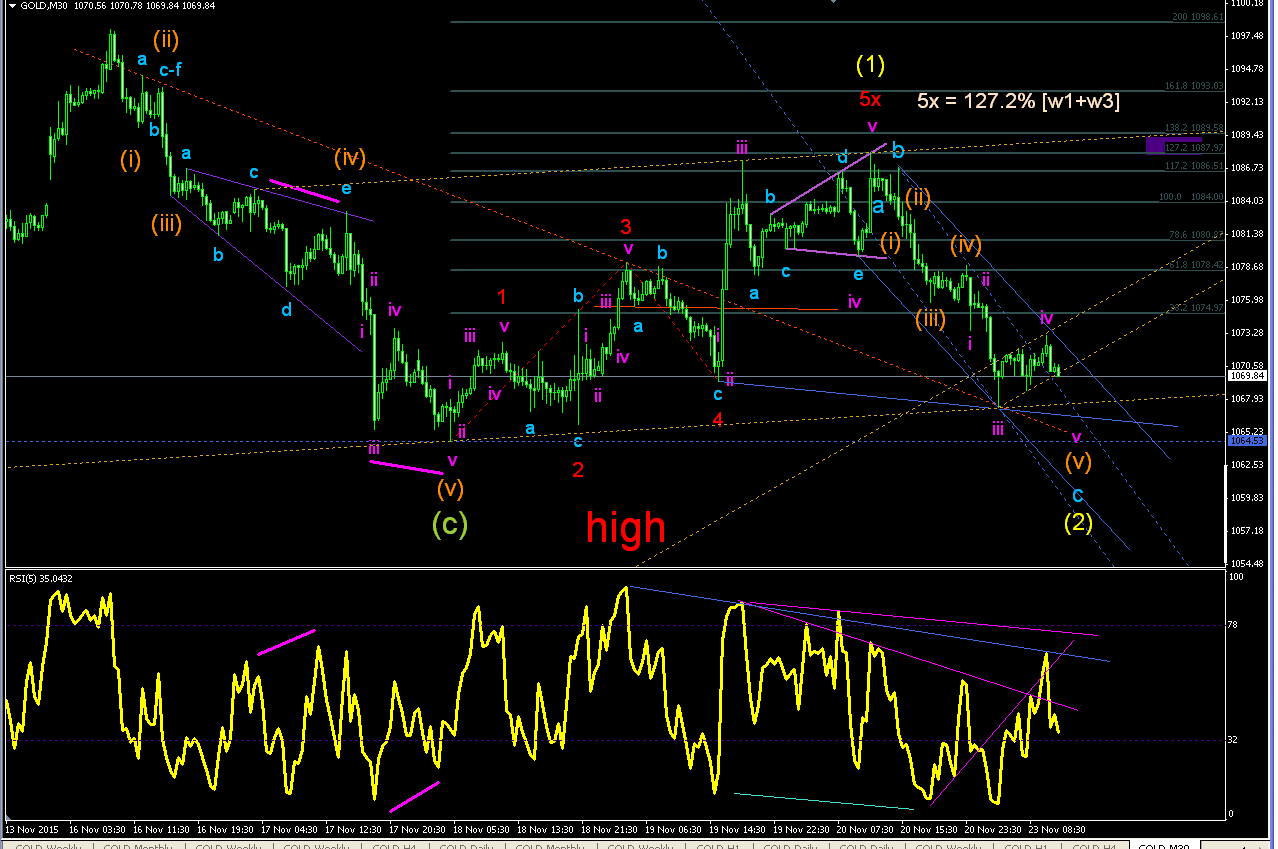Viewport: 1278px width, 849px height.
Task: Select the blue c-f wave label
Action: pyautogui.click(x=170, y=69)
